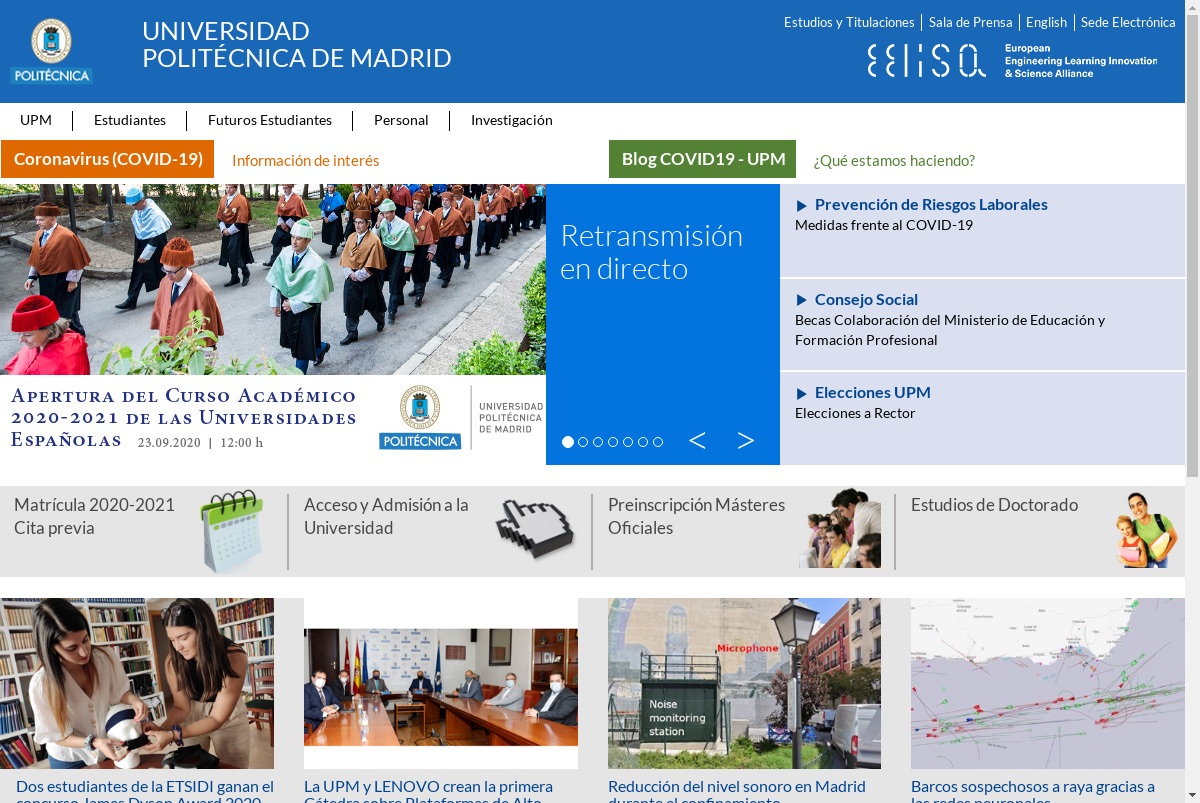Click the Blog COVID19 - UPM green button
The image size is (1200, 803).
(x=702, y=159)
